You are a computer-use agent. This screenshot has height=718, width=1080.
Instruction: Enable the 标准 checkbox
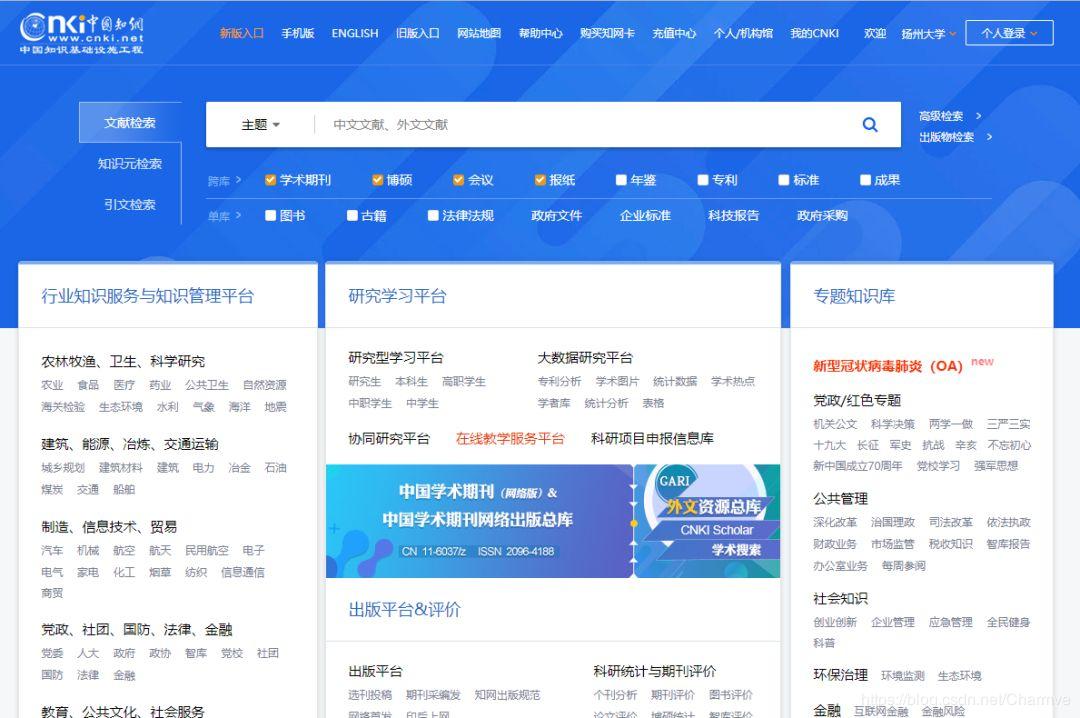tap(784, 180)
